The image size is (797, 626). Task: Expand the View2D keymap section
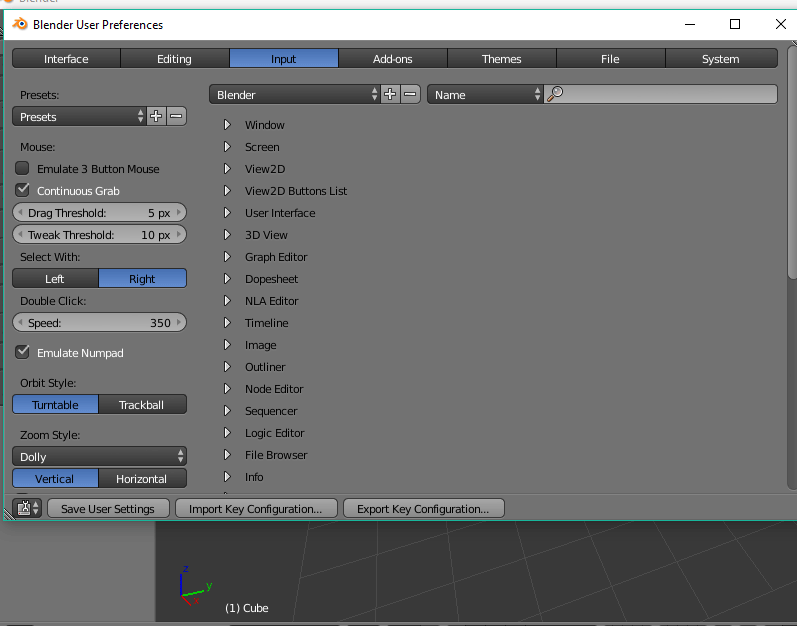(227, 168)
